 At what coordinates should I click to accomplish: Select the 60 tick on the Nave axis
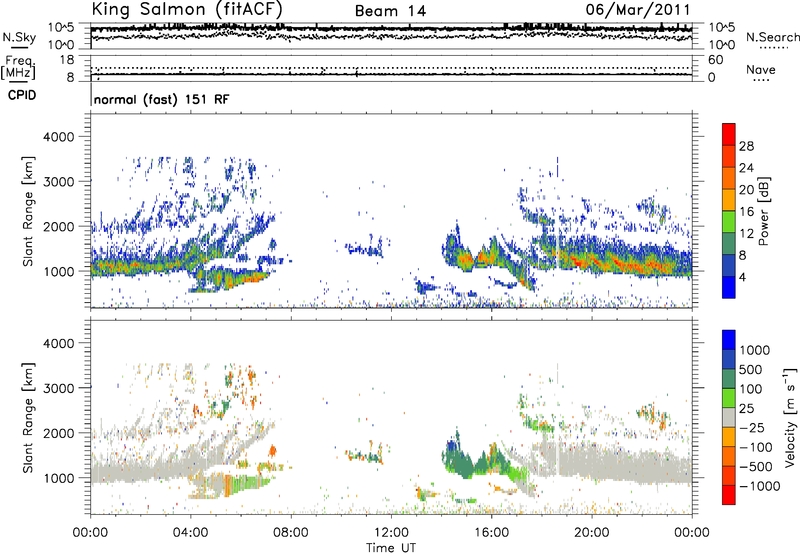point(715,60)
